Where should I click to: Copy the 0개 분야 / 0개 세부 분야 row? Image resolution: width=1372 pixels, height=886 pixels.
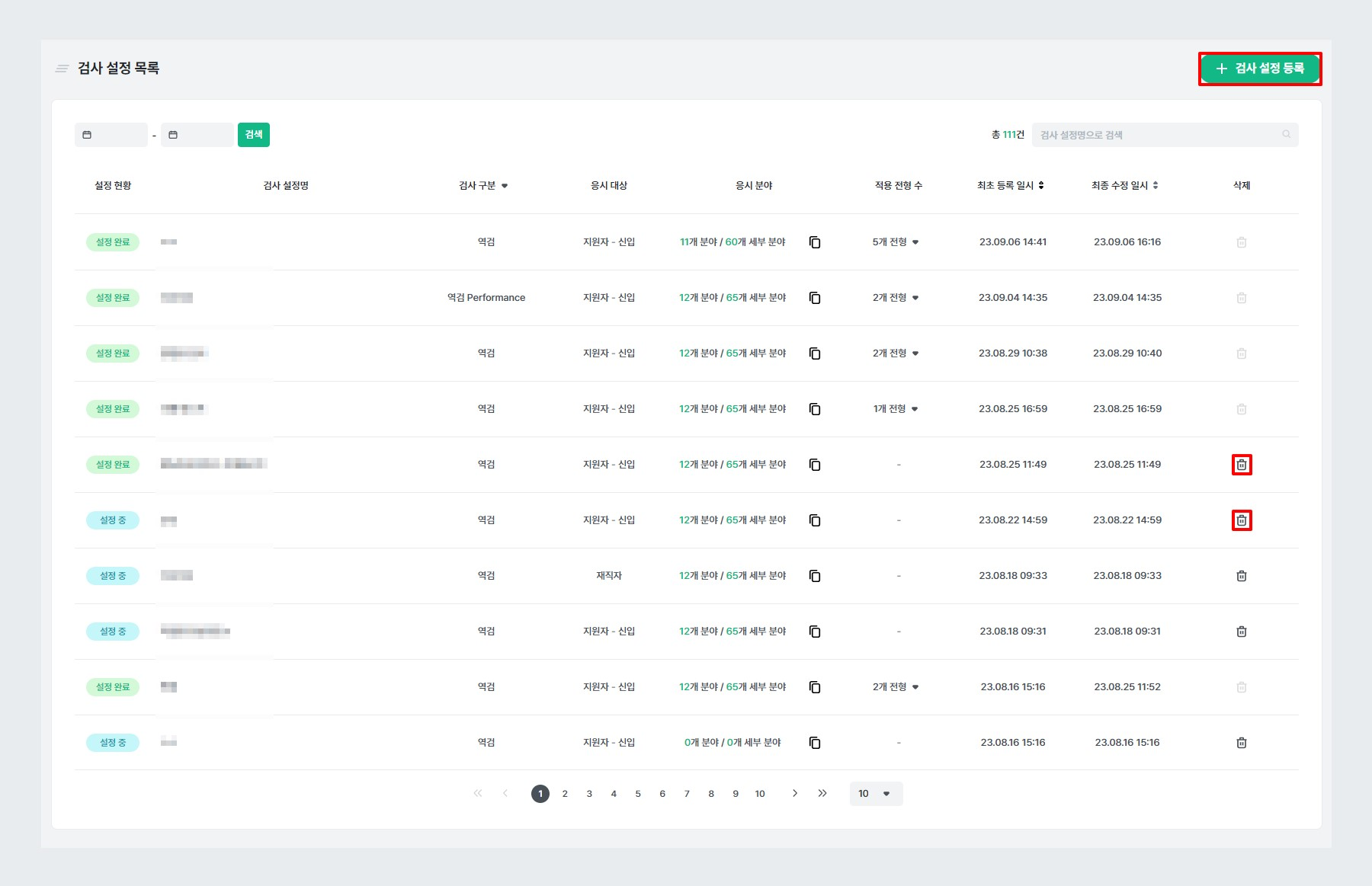tap(815, 743)
